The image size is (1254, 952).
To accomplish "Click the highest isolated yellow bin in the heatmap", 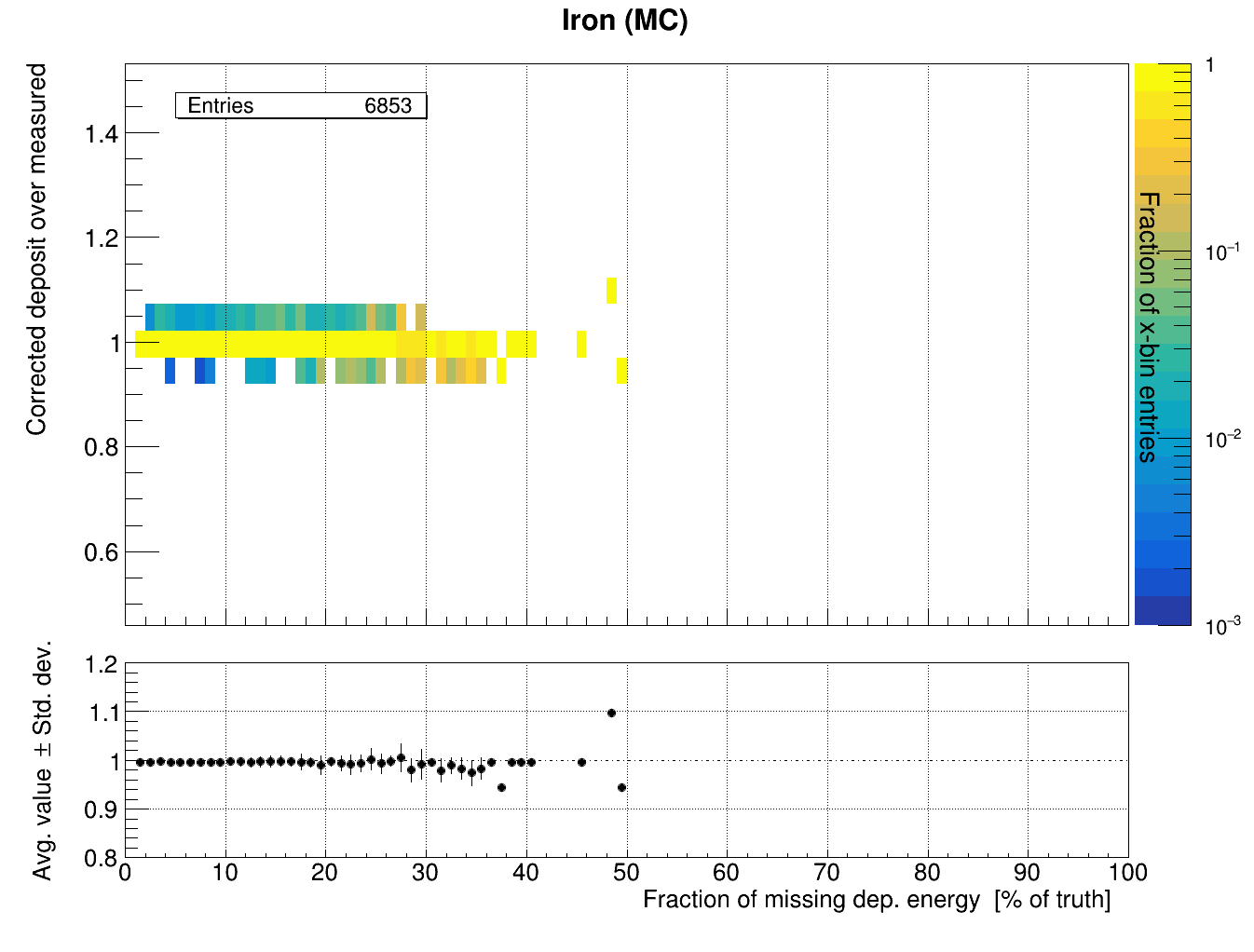I will click(611, 291).
